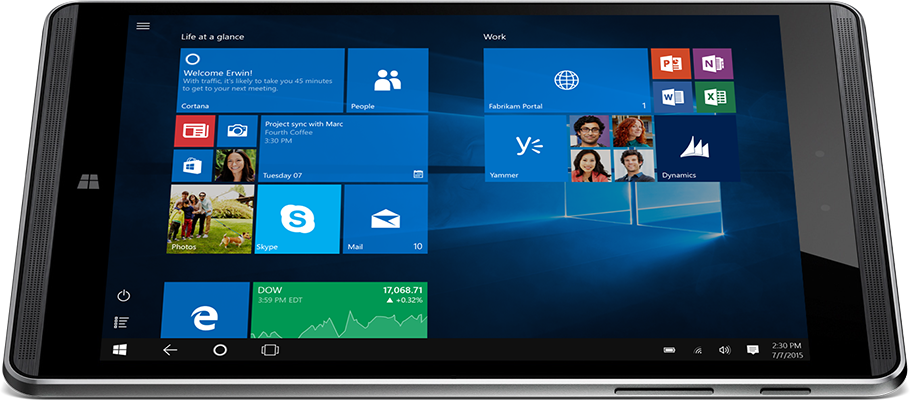This screenshot has height=400, width=910.
Task: Open the People tile
Action: pos(387,80)
